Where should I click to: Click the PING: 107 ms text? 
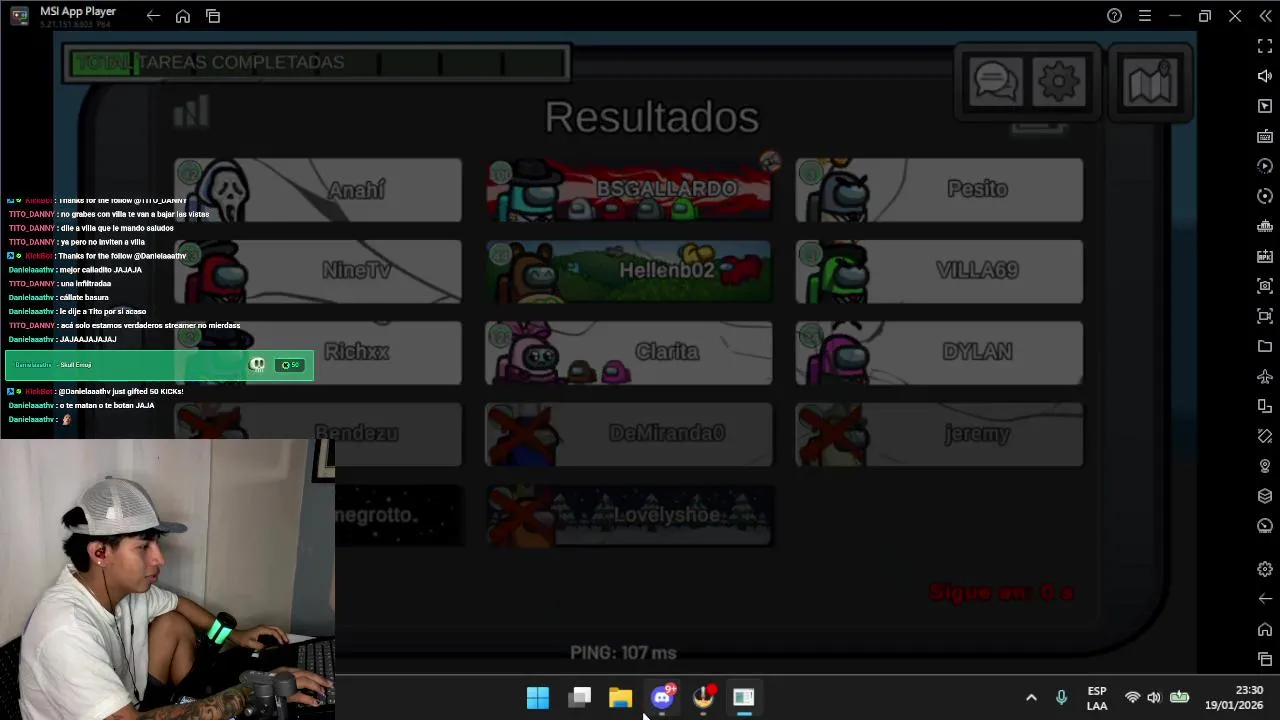pos(623,653)
